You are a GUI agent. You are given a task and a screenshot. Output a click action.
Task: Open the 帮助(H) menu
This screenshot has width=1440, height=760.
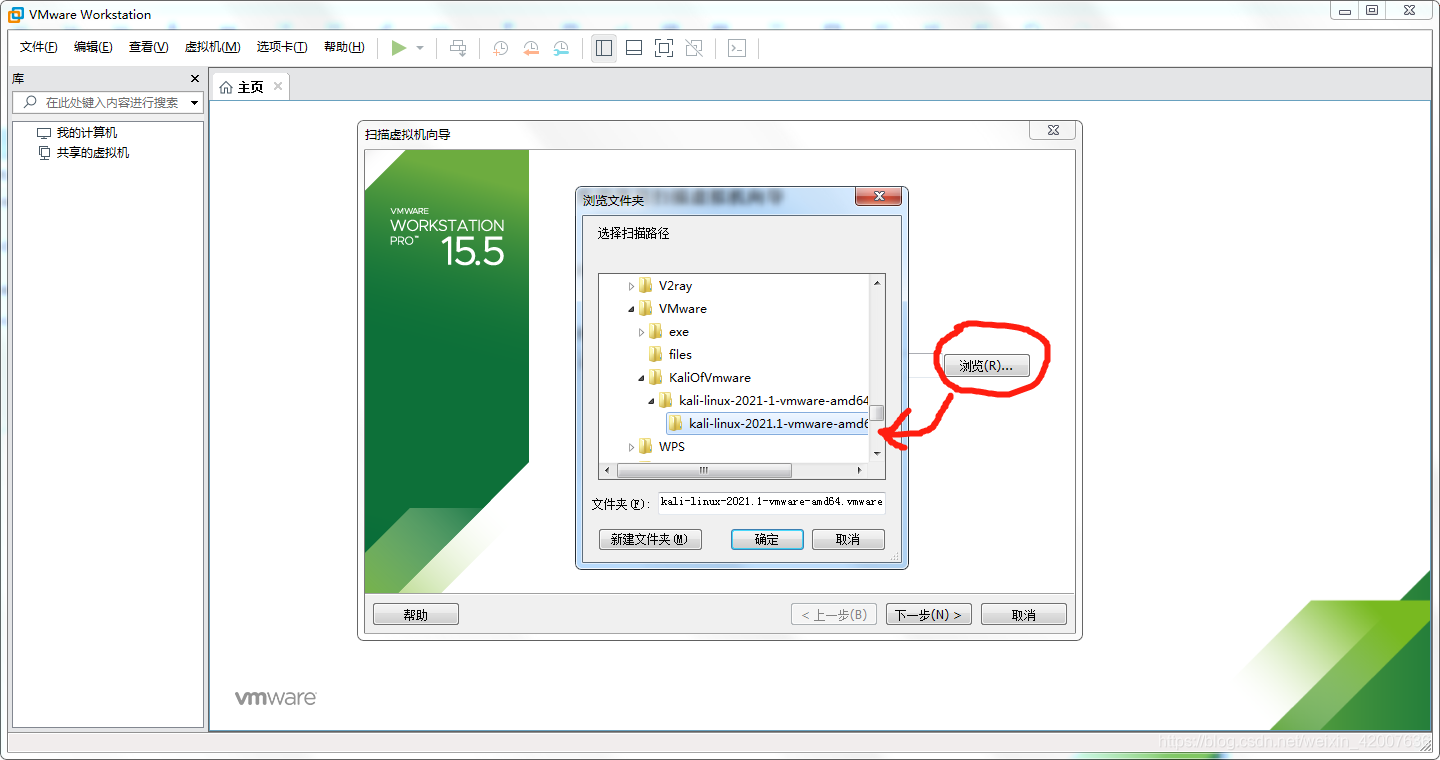344,47
